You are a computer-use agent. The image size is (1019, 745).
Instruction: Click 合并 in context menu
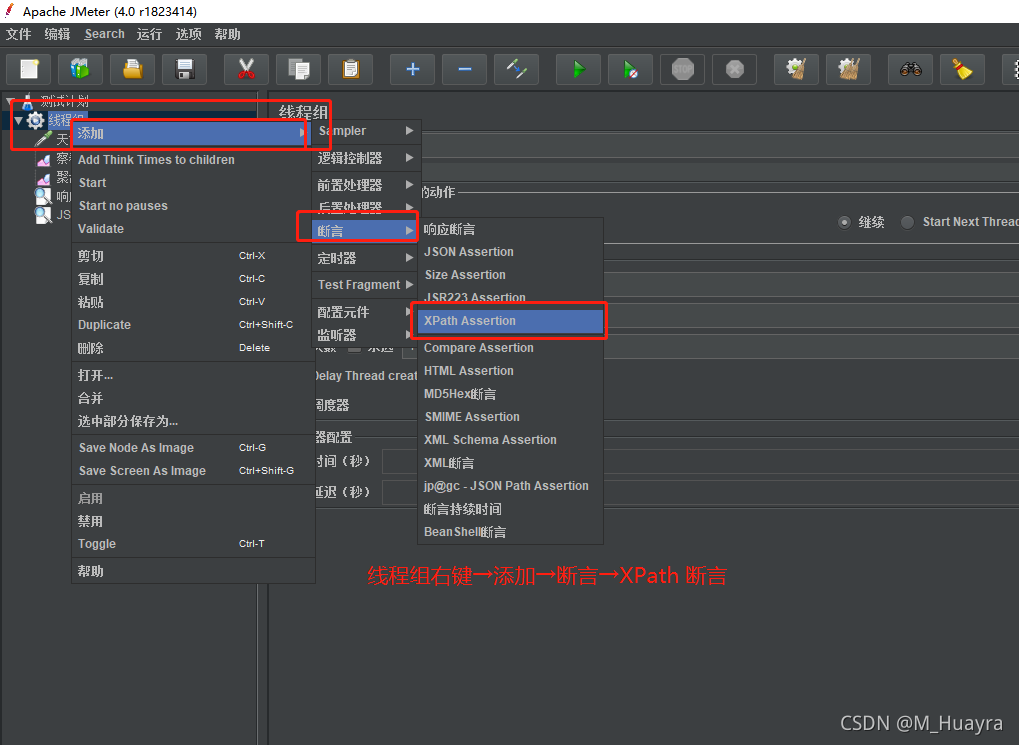tap(193, 398)
